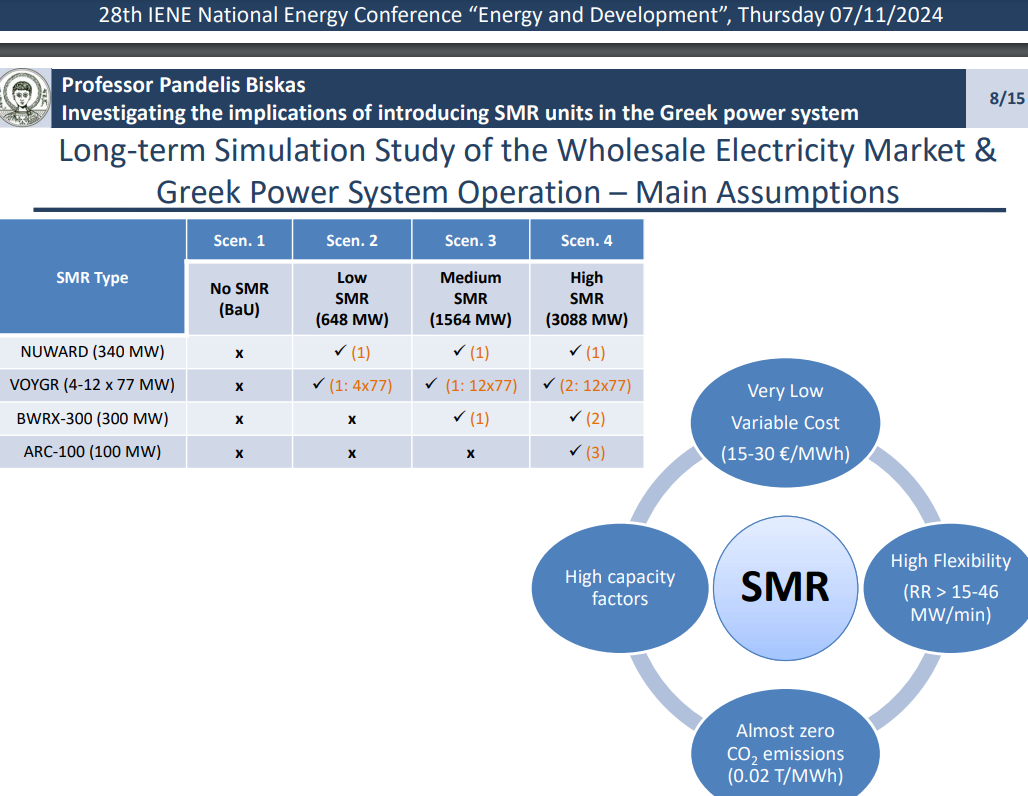Click the central SMR circle
Screen dimensions: 1028x796
[x=785, y=585]
